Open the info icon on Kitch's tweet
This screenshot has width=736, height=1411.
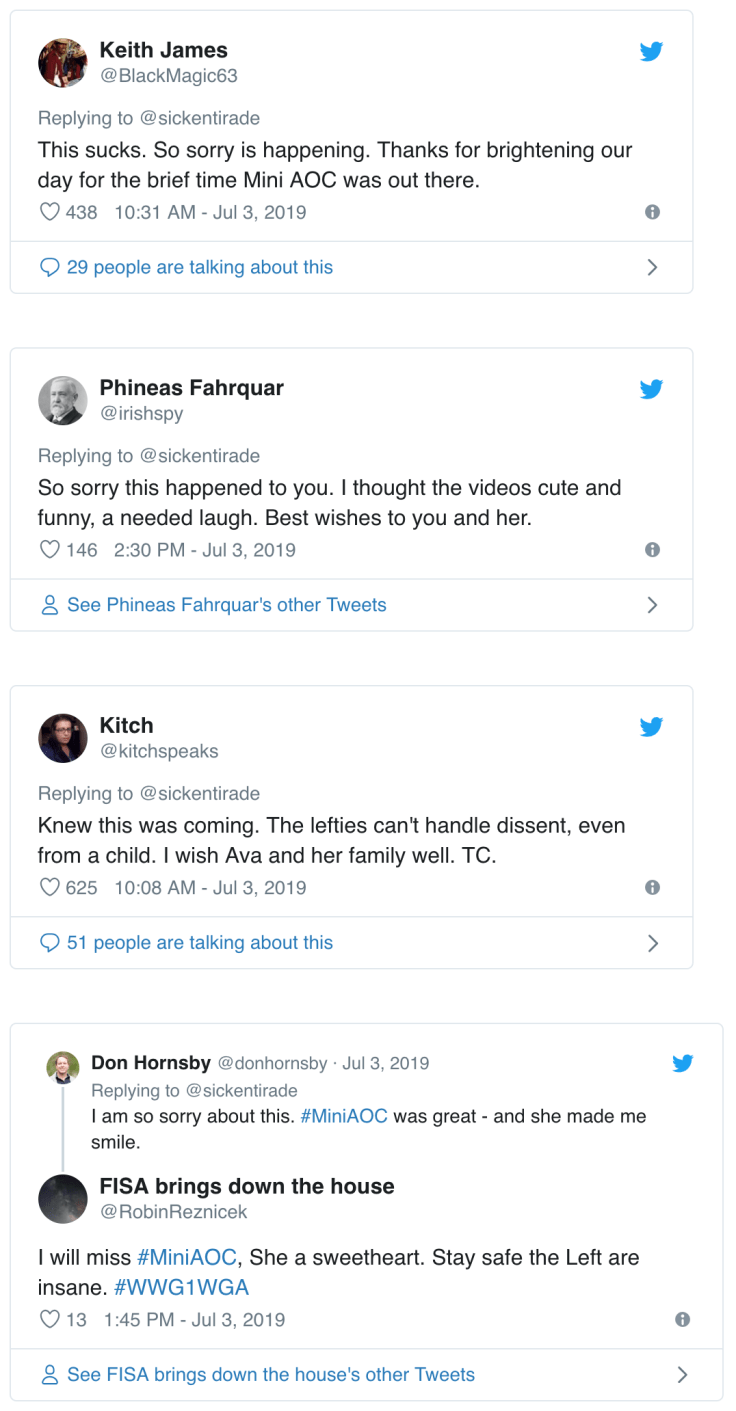652,887
